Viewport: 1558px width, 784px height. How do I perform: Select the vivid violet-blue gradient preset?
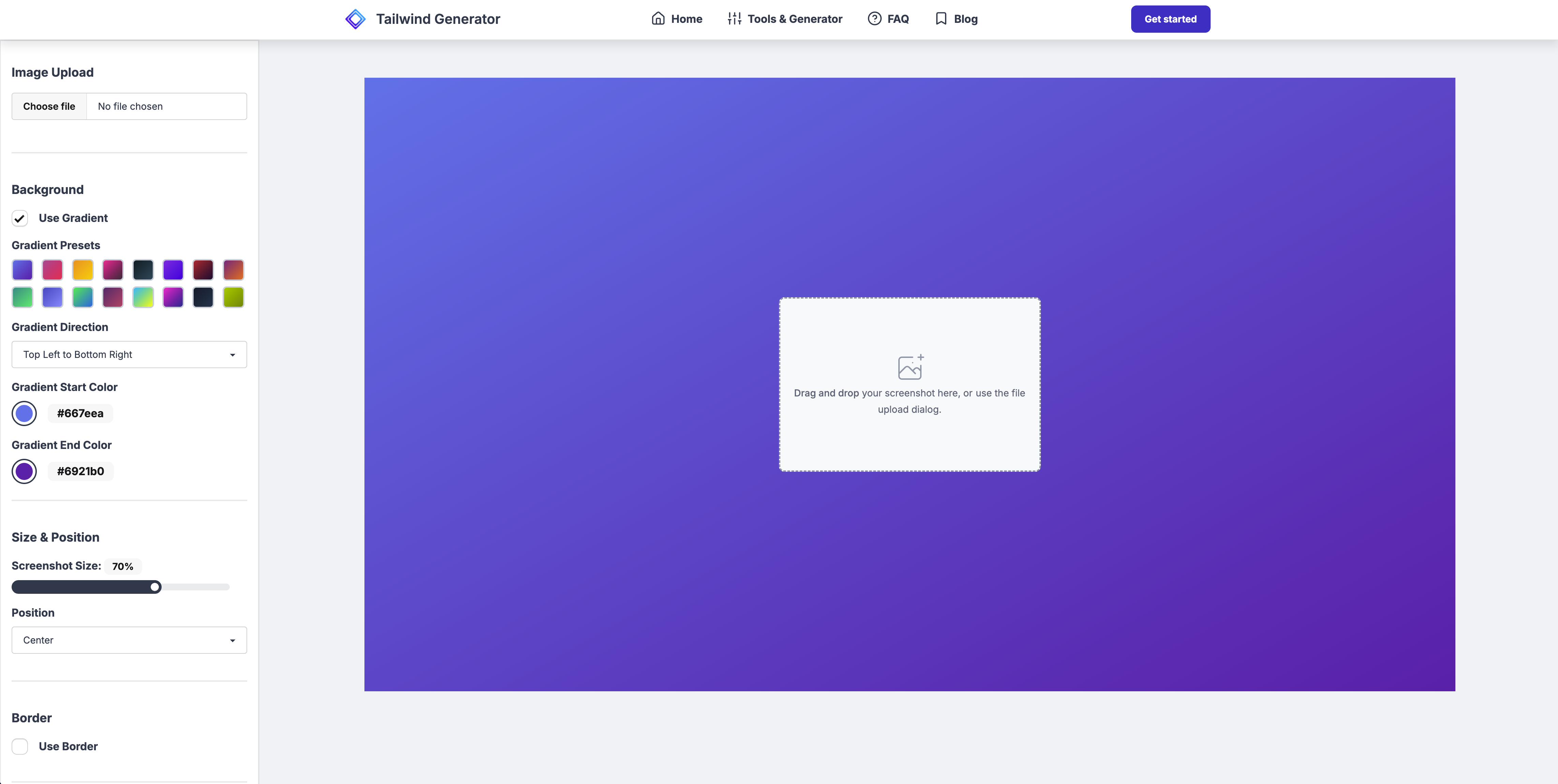click(x=173, y=269)
